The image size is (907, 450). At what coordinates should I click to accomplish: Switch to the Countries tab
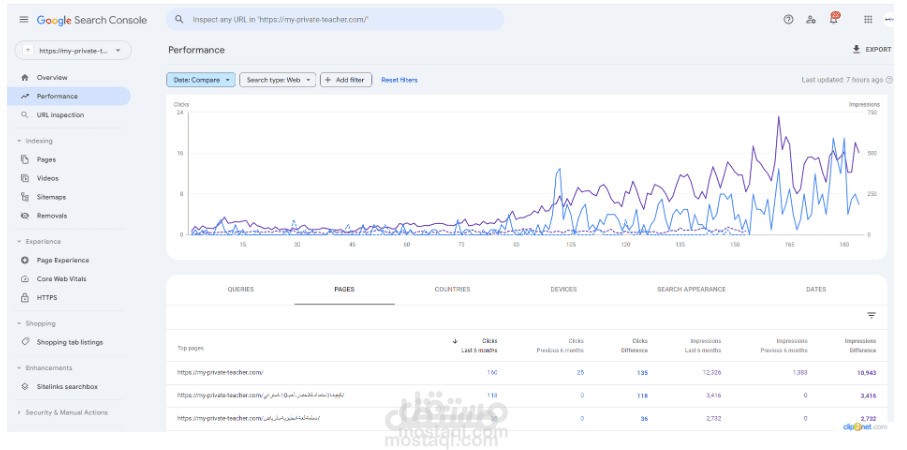pyautogui.click(x=452, y=289)
